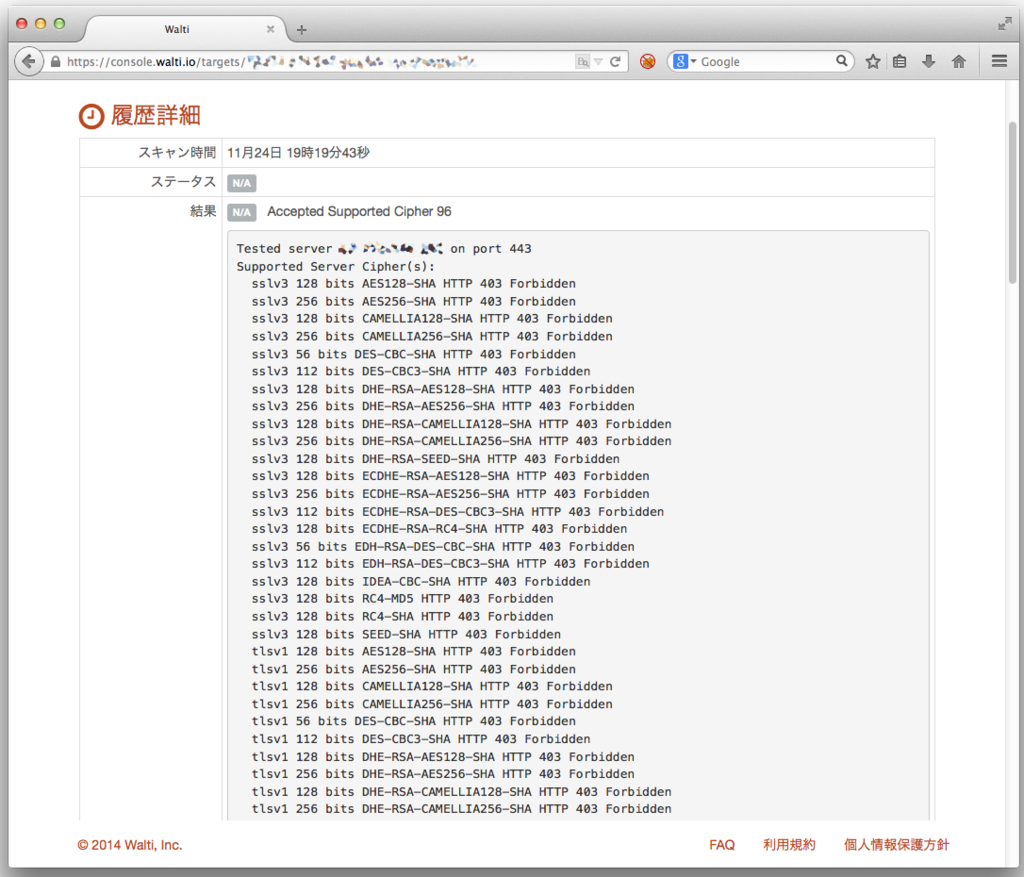Click the clock icon beside 履歴詳細
Viewport: 1024px width, 877px height.
point(91,116)
